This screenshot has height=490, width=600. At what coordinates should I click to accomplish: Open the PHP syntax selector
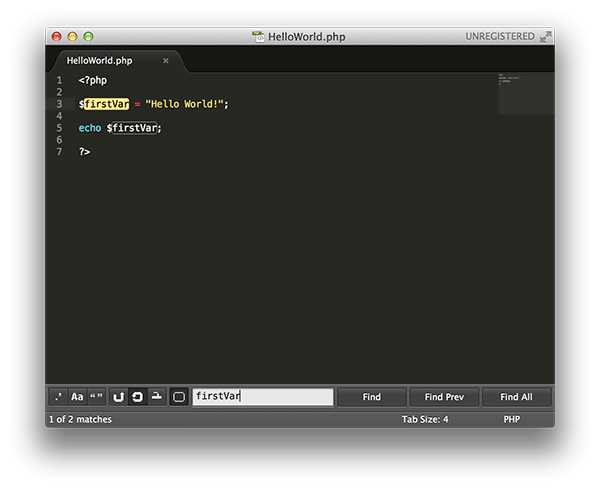click(x=511, y=420)
